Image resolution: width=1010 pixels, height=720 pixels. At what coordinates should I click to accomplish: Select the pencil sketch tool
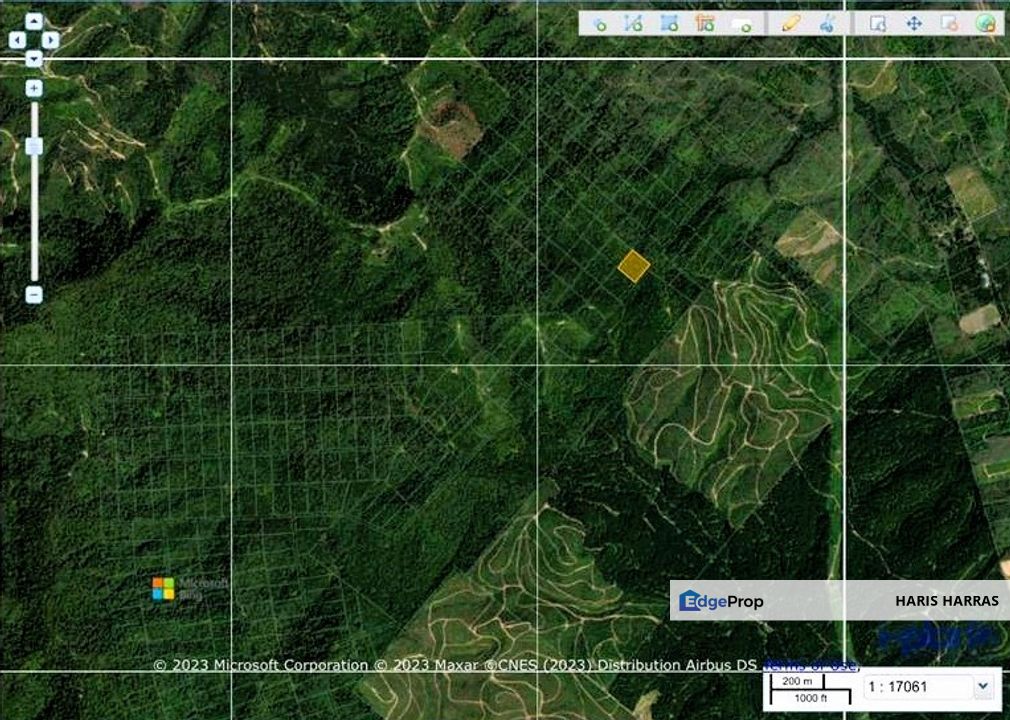(x=788, y=27)
